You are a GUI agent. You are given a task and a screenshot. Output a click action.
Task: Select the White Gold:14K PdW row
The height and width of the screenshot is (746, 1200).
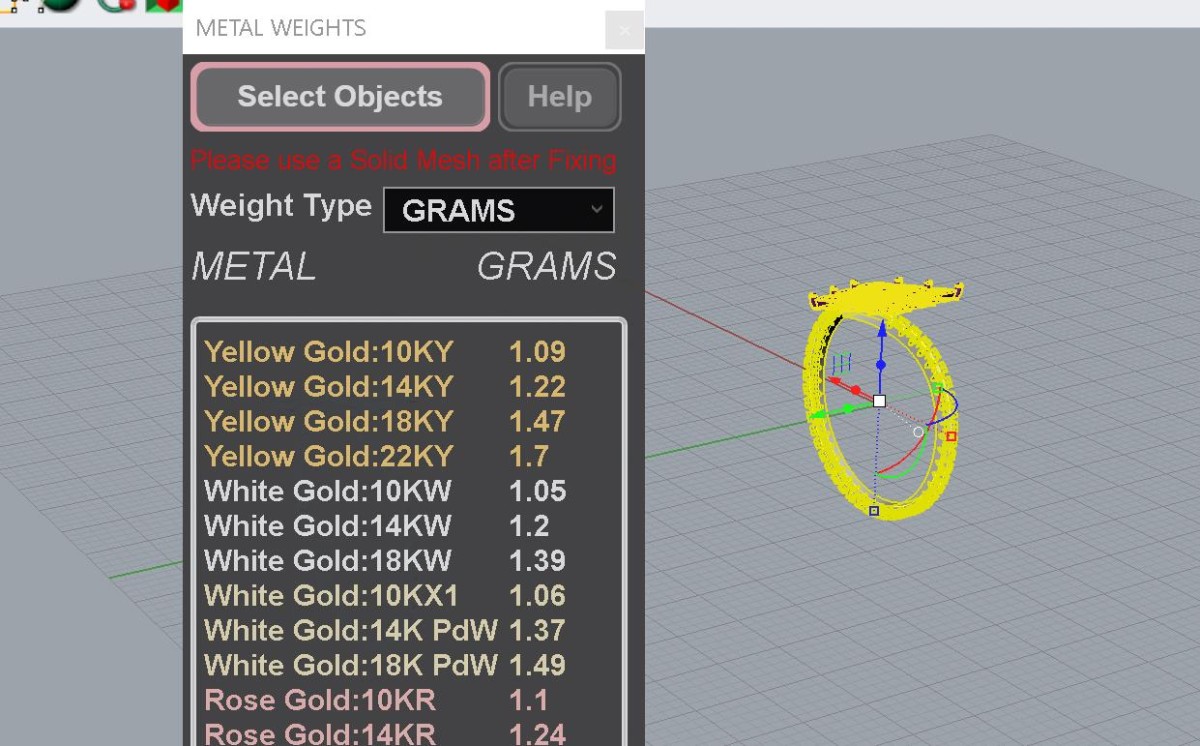tap(385, 630)
